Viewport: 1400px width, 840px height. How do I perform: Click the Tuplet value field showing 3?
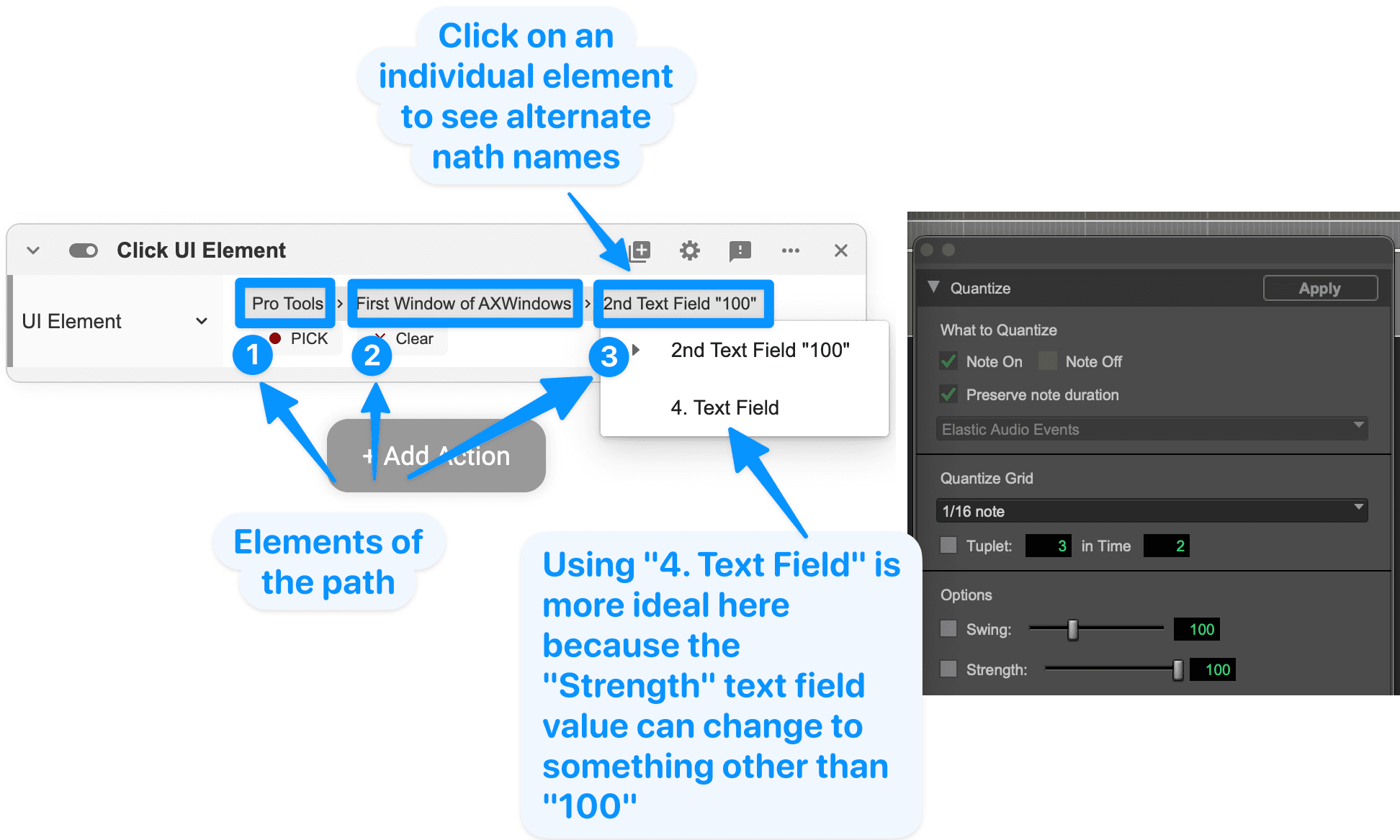click(1049, 546)
